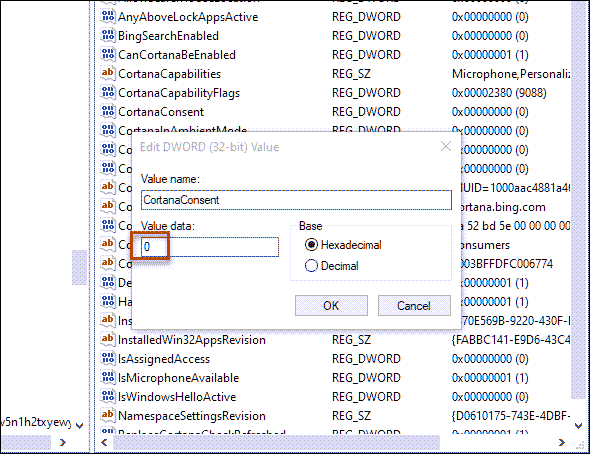The height and width of the screenshot is (454, 590).
Task: Select the CortanaCapabilityFlags value icon
Action: 108,92
